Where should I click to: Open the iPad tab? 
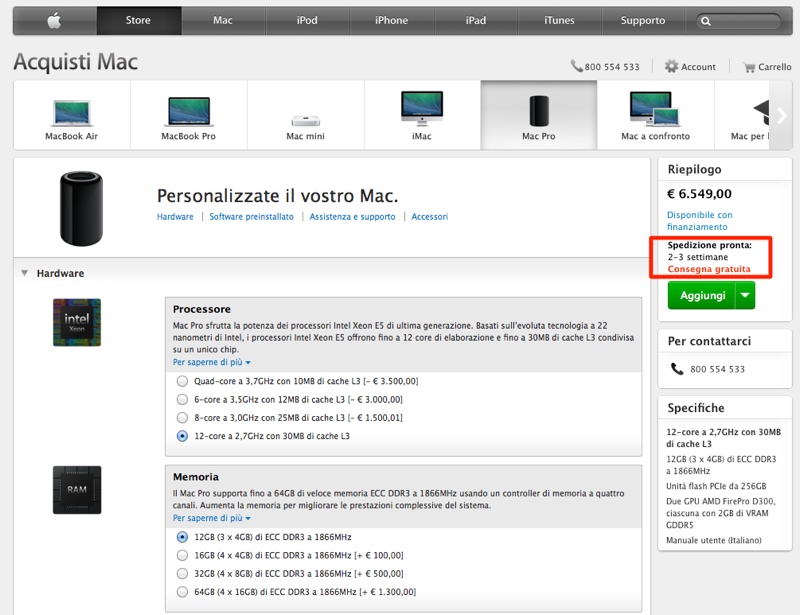coord(476,20)
